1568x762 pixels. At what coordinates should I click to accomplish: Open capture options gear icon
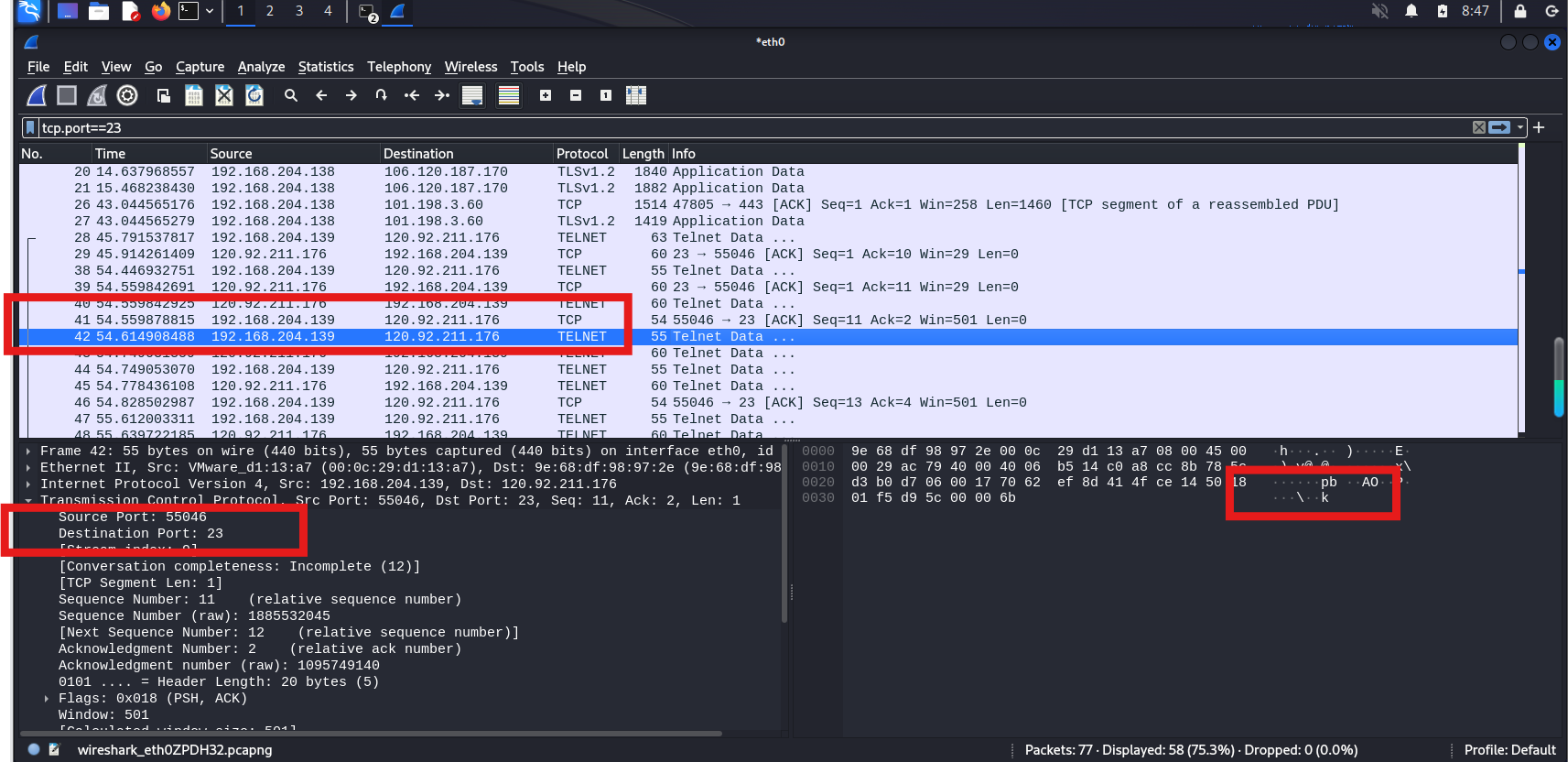point(127,95)
